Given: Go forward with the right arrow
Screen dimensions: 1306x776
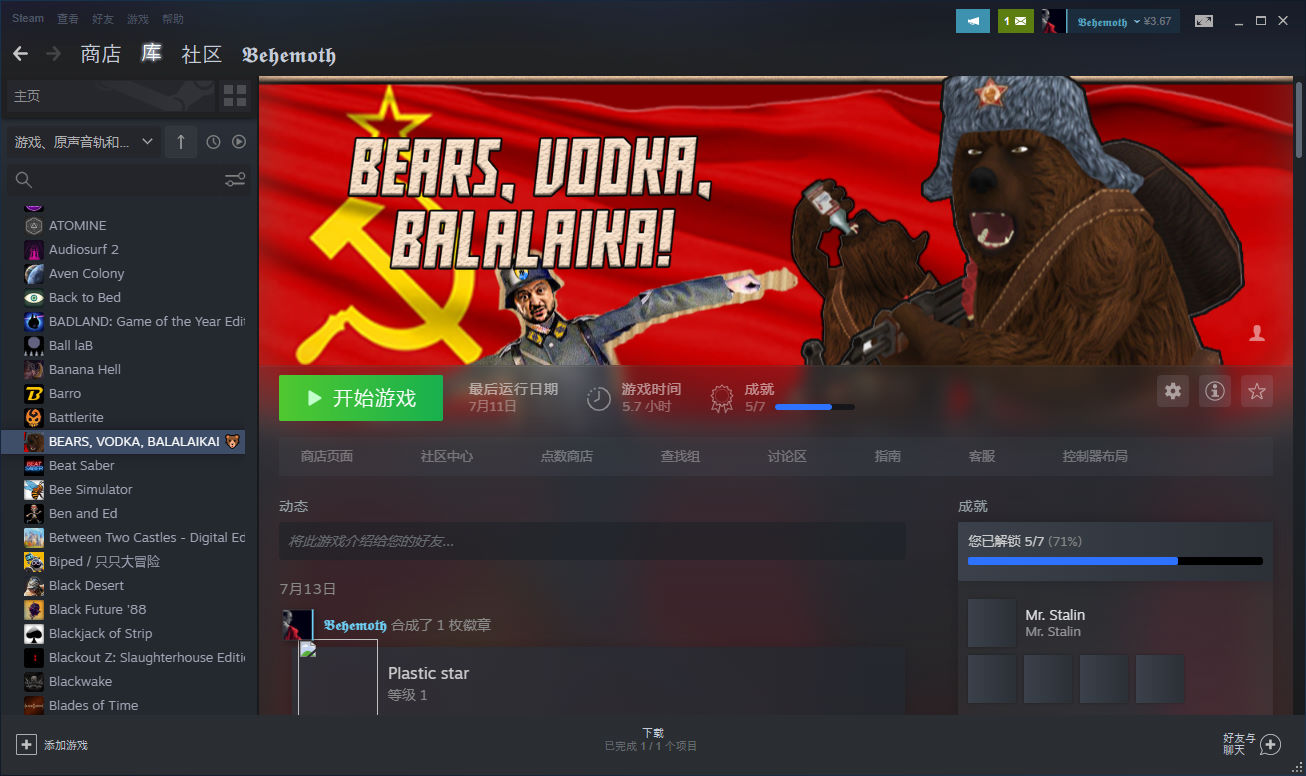Looking at the screenshot, I should 54,53.
